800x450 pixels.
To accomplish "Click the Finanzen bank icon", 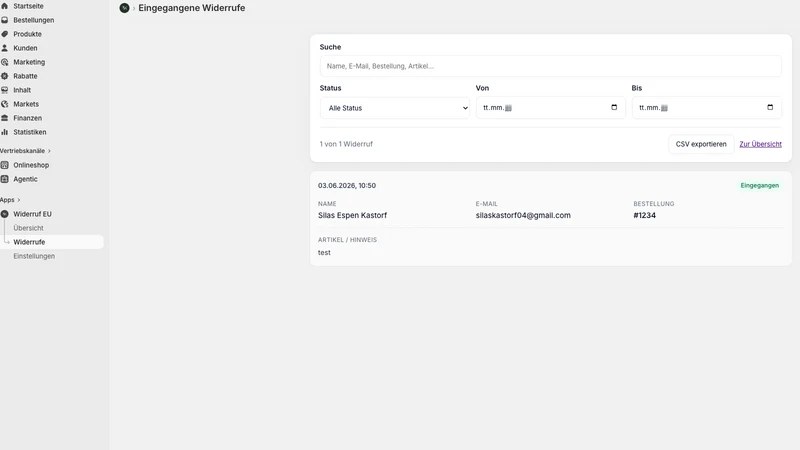I will [x=5, y=118].
